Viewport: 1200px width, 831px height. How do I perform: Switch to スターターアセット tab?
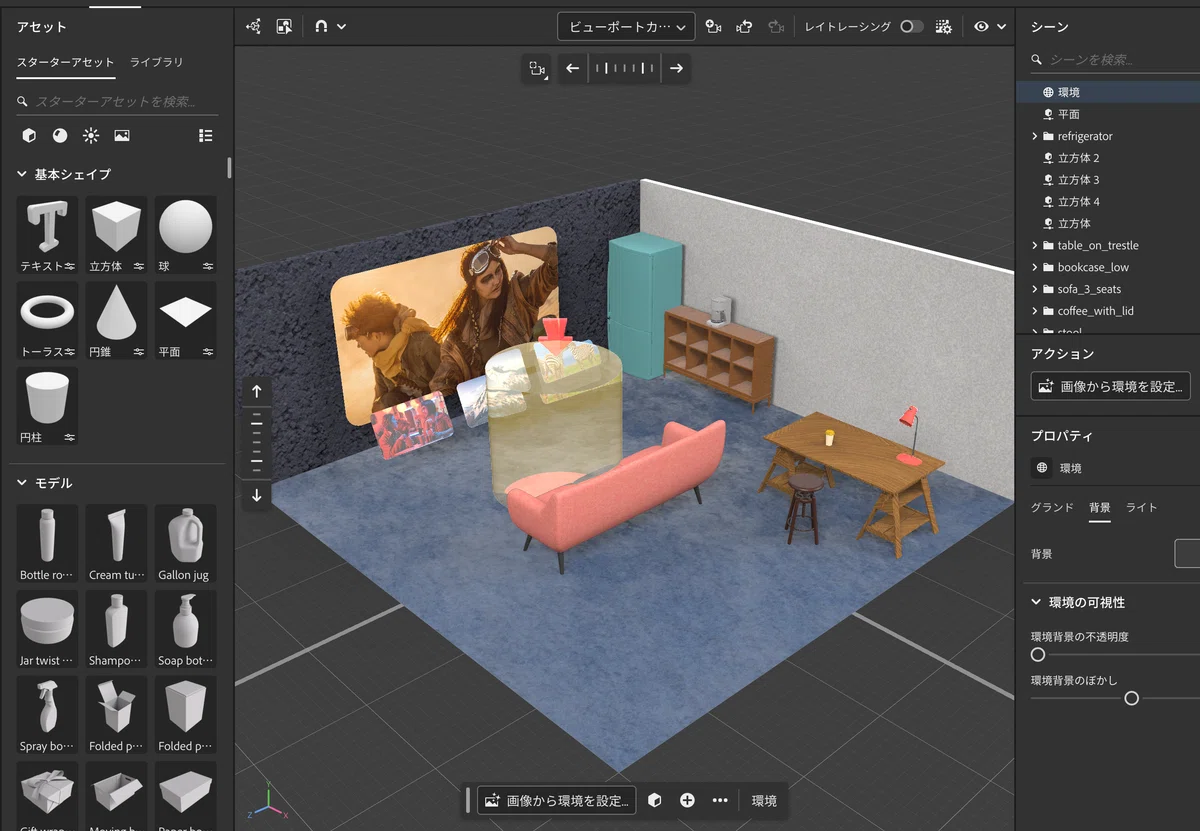coord(65,62)
